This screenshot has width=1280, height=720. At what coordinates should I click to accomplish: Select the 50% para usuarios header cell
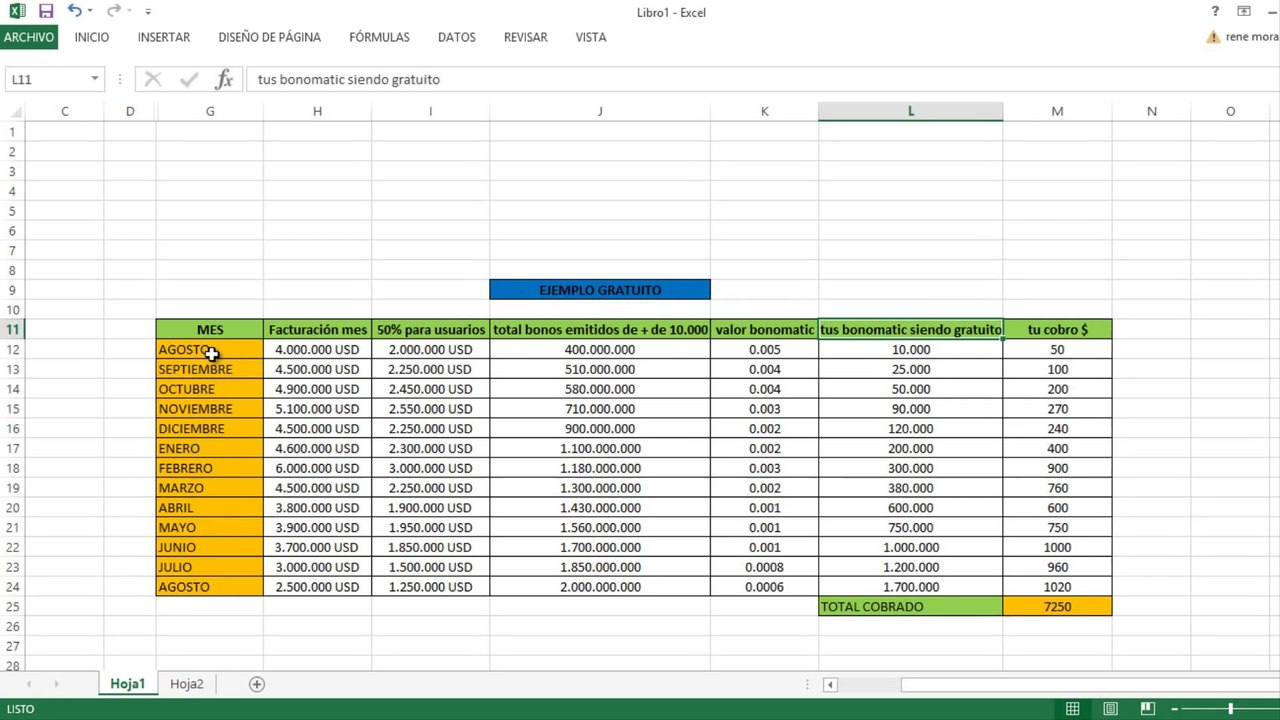click(431, 329)
